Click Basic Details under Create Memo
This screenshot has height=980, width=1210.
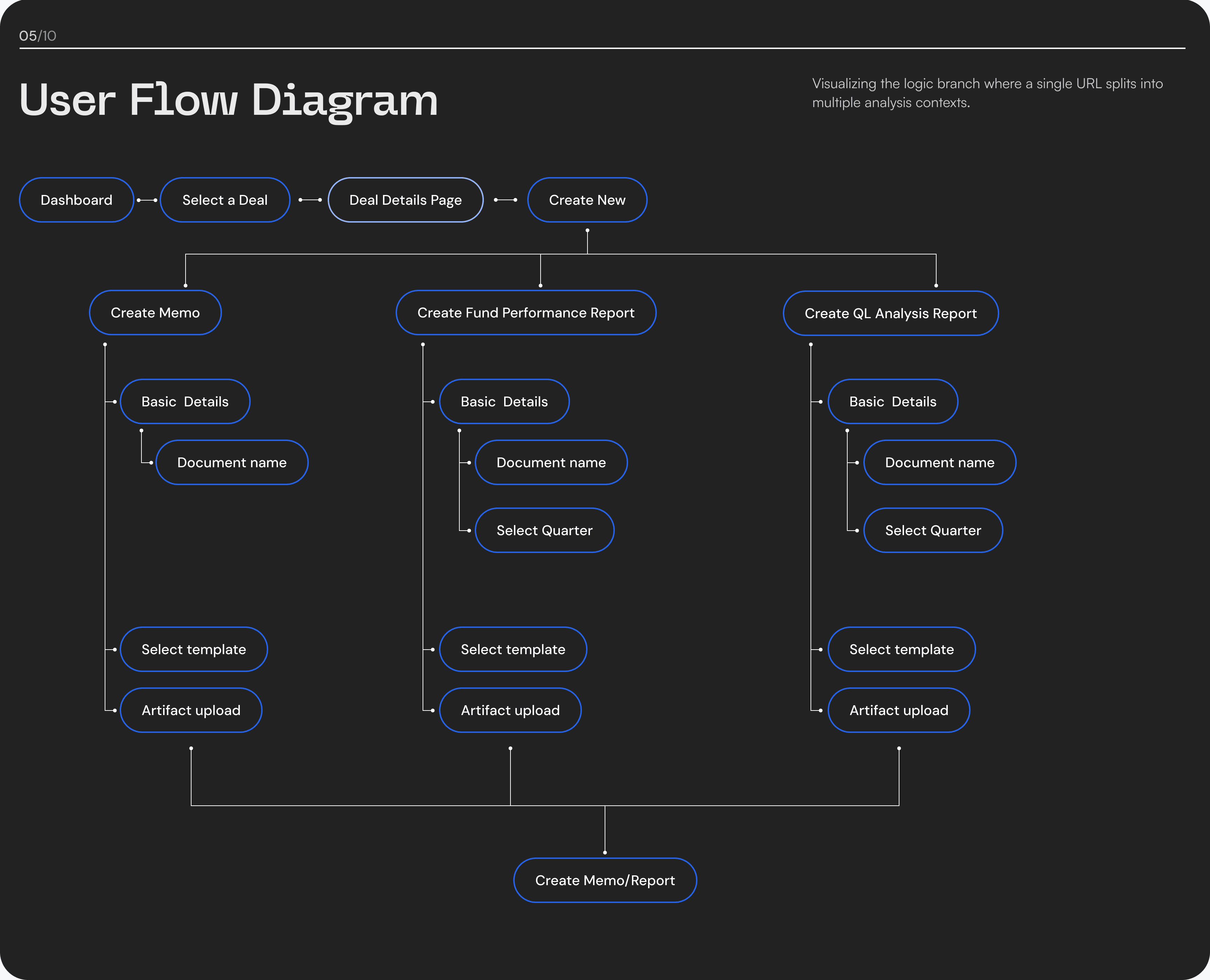click(x=185, y=401)
